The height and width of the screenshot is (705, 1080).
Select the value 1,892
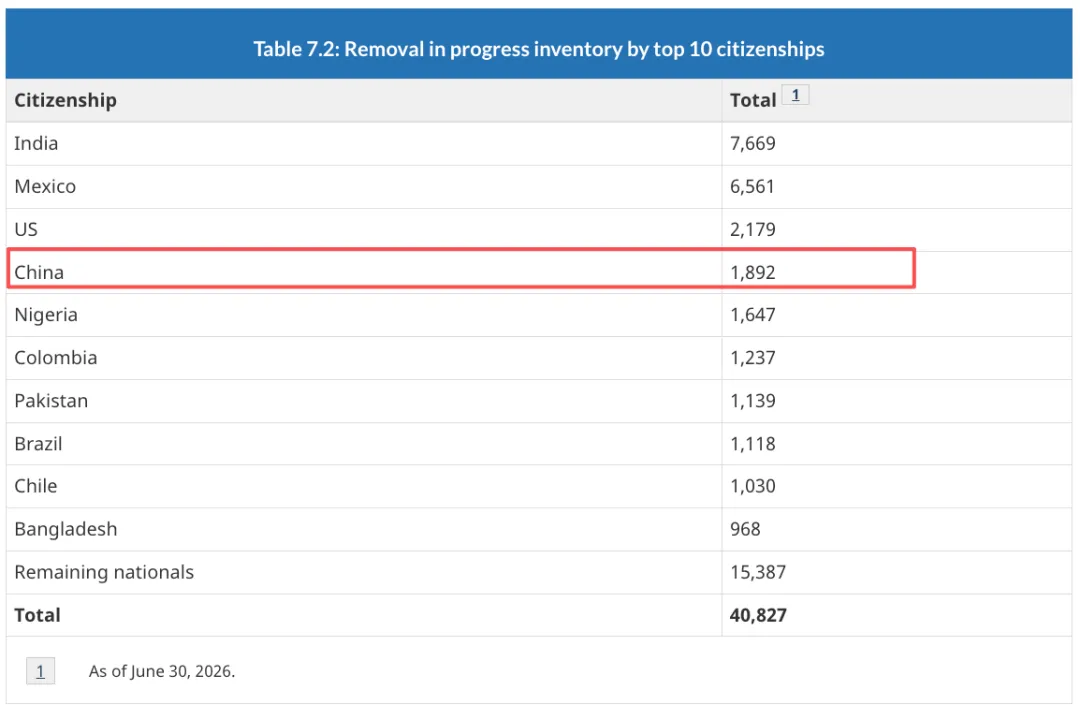753,273
